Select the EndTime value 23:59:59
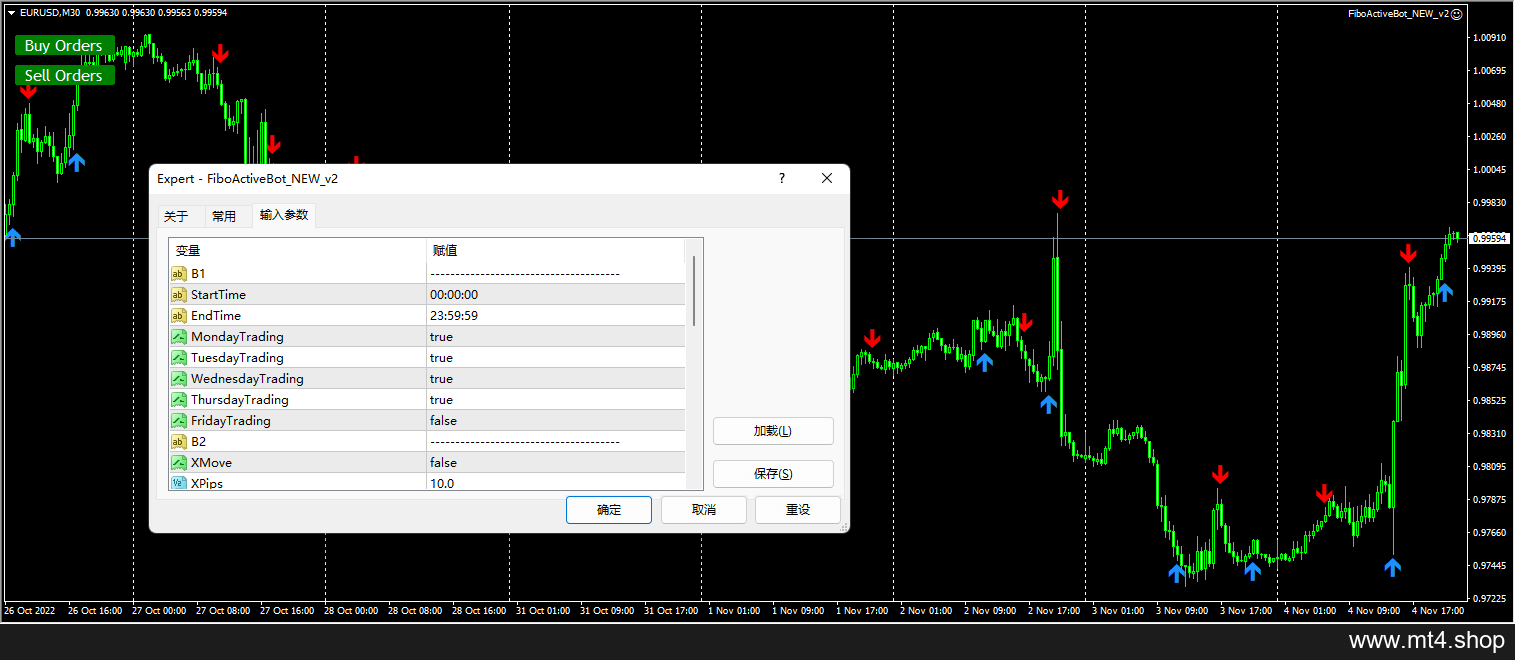1515x660 pixels. click(454, 316)
